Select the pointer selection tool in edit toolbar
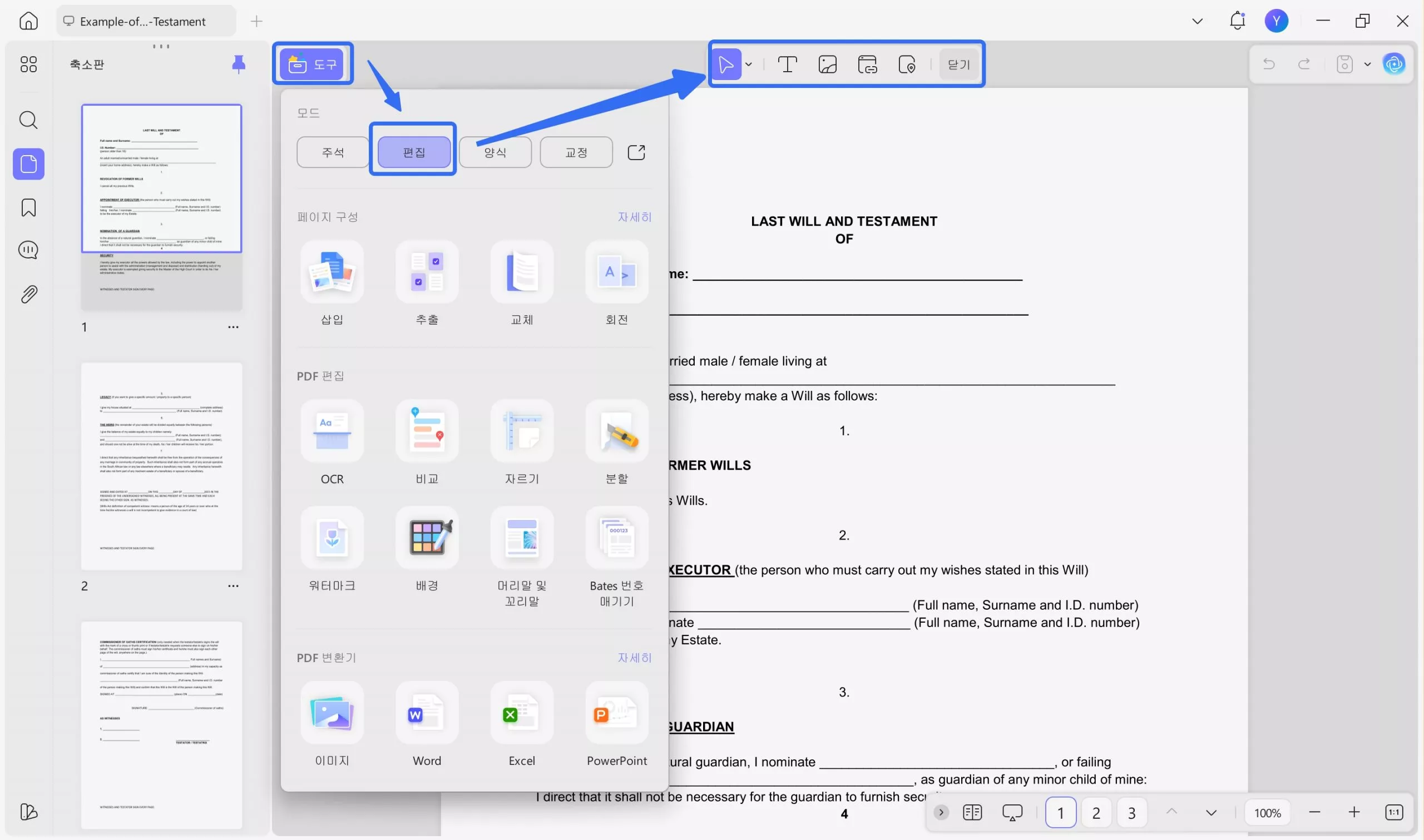Viewport: 1424px width, 840px height. pyautogui.click(x=726, y=64)
